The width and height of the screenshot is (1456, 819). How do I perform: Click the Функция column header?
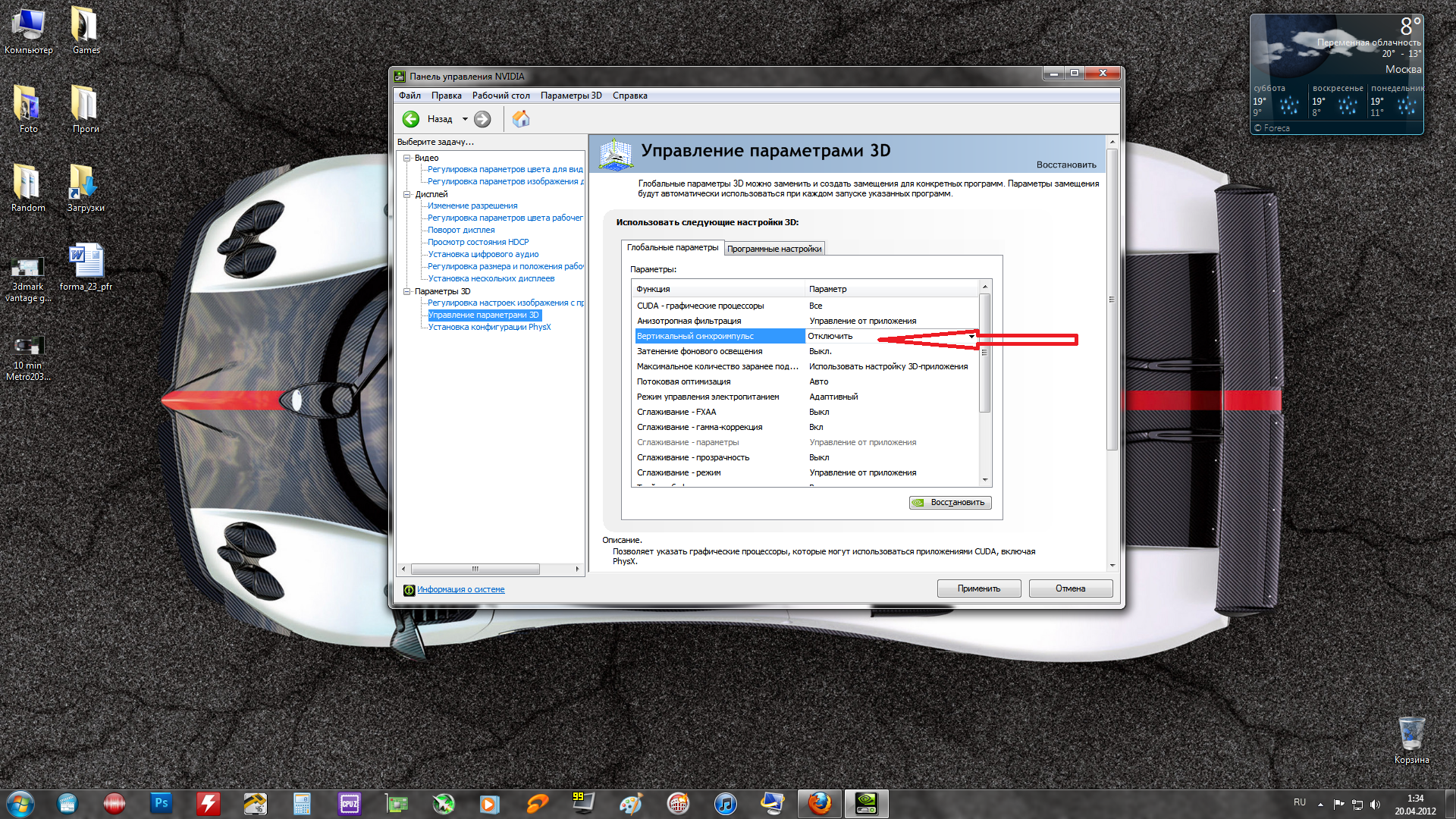click(x=717, y=289)
